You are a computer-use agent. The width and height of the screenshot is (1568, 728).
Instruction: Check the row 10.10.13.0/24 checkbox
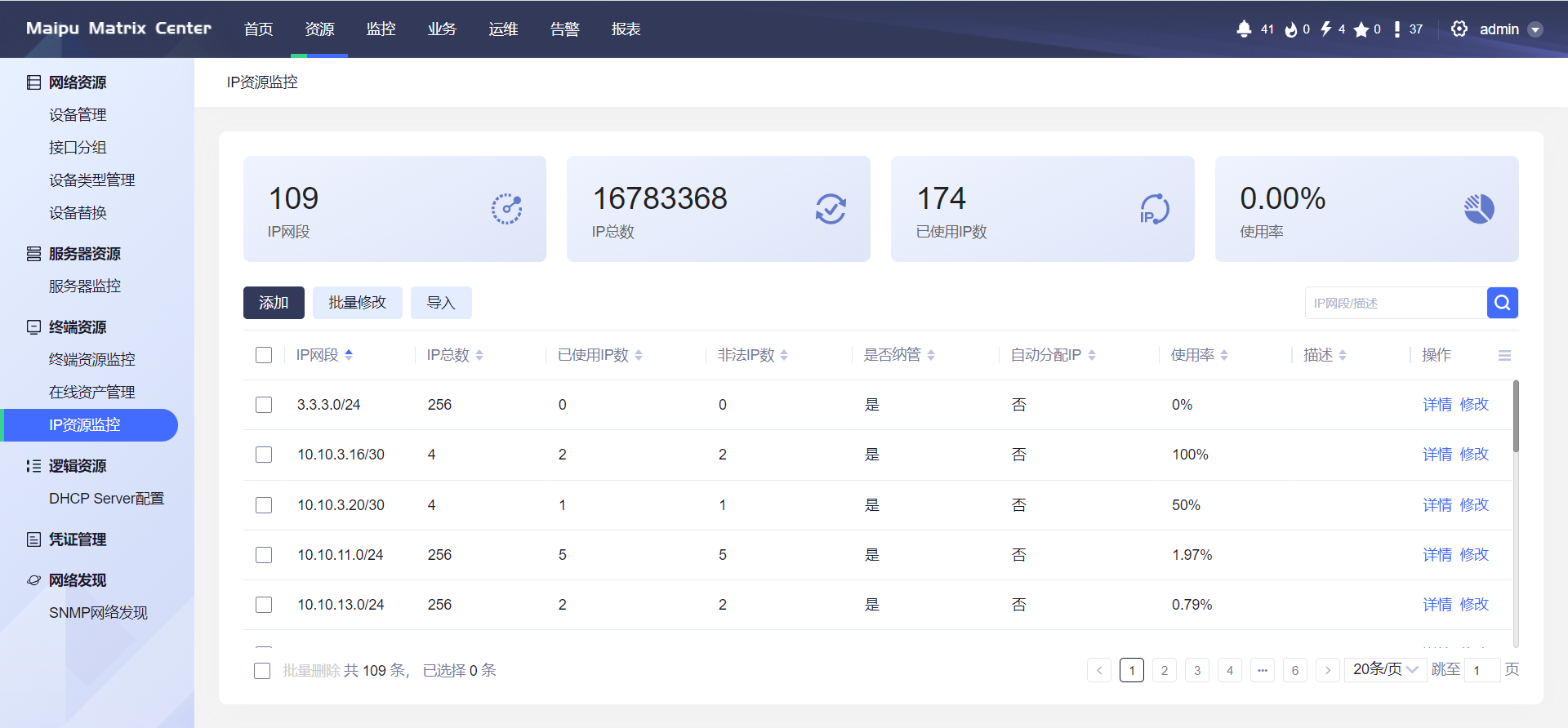264,605
